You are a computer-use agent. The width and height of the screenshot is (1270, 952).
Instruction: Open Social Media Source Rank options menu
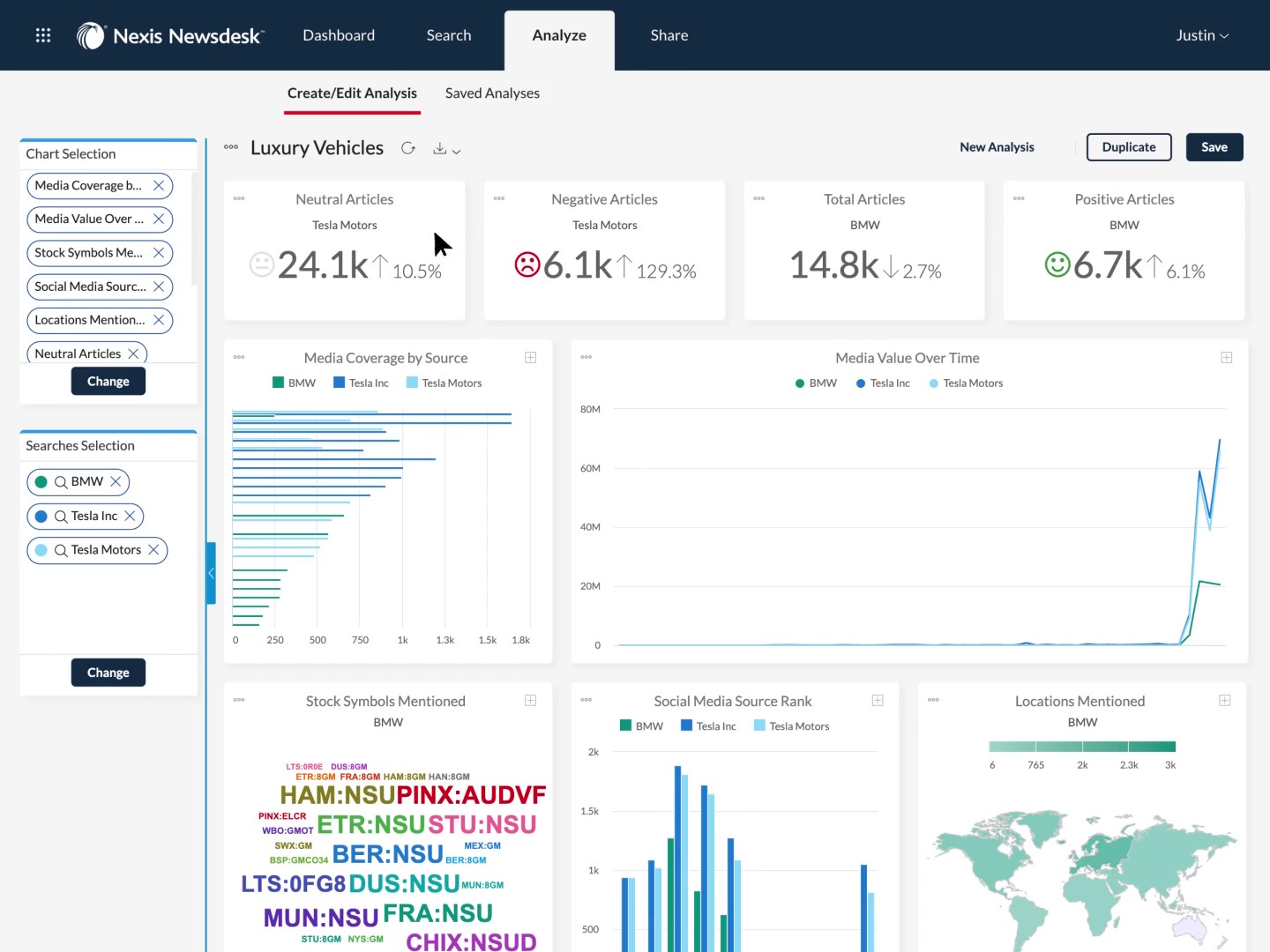coord(586,700)
